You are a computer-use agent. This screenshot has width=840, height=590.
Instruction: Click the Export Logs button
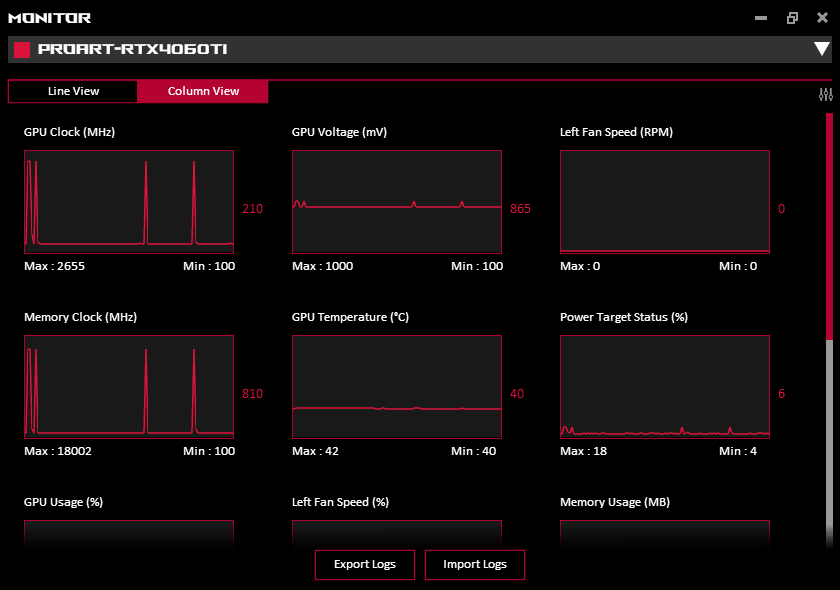point(365,564)
